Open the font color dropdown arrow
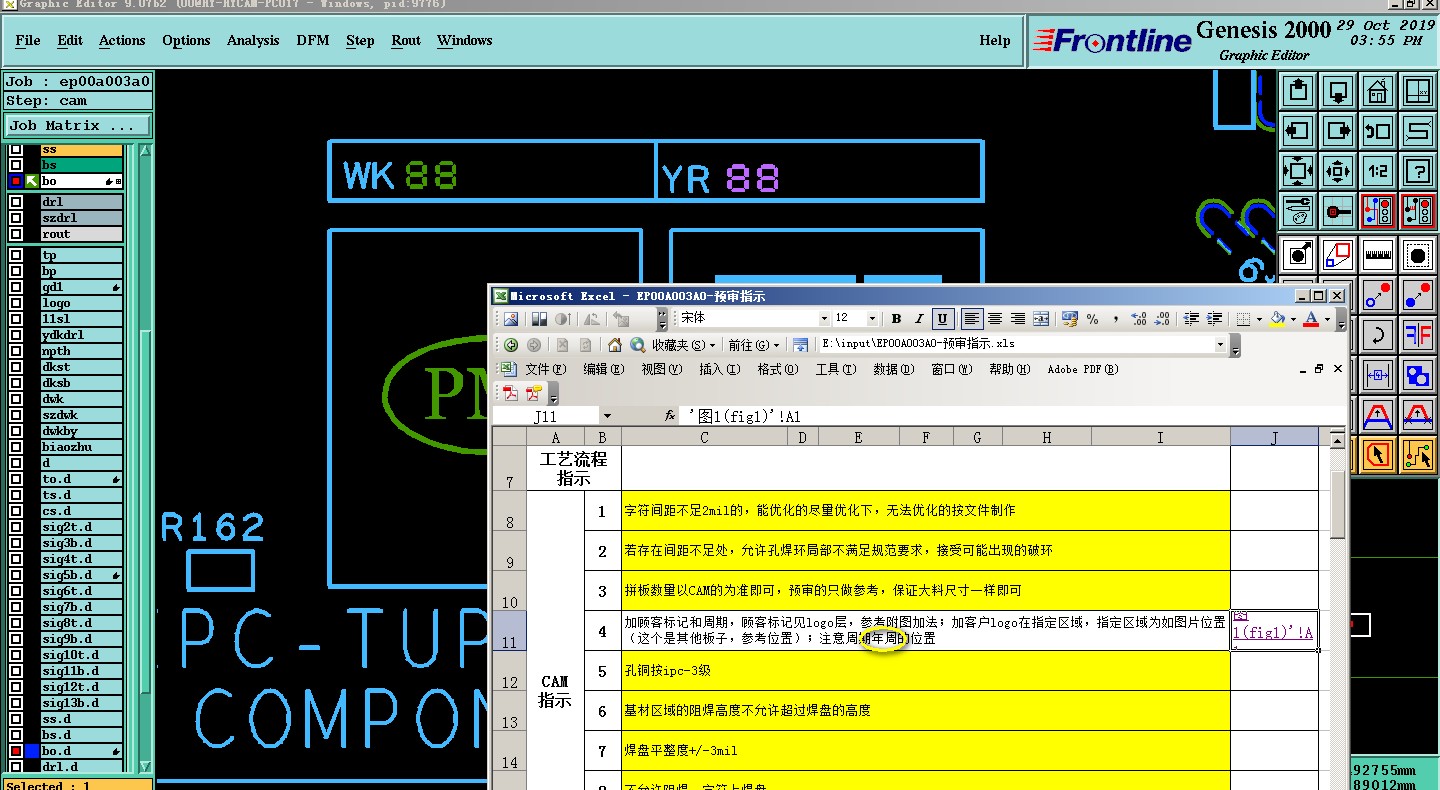Screen dimensions: 1440x790 point(1327,319)
